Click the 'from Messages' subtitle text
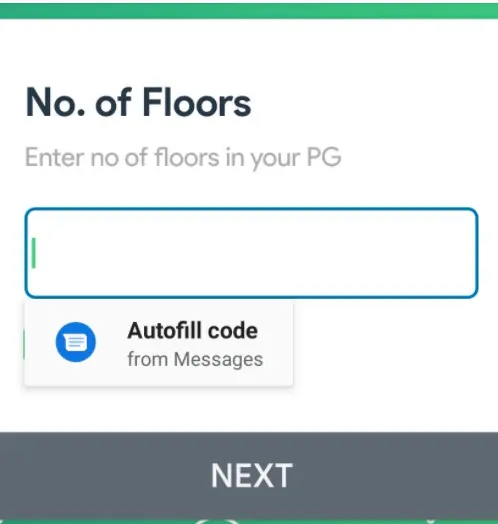Screen dimensions: 498x524 (195, 360)
